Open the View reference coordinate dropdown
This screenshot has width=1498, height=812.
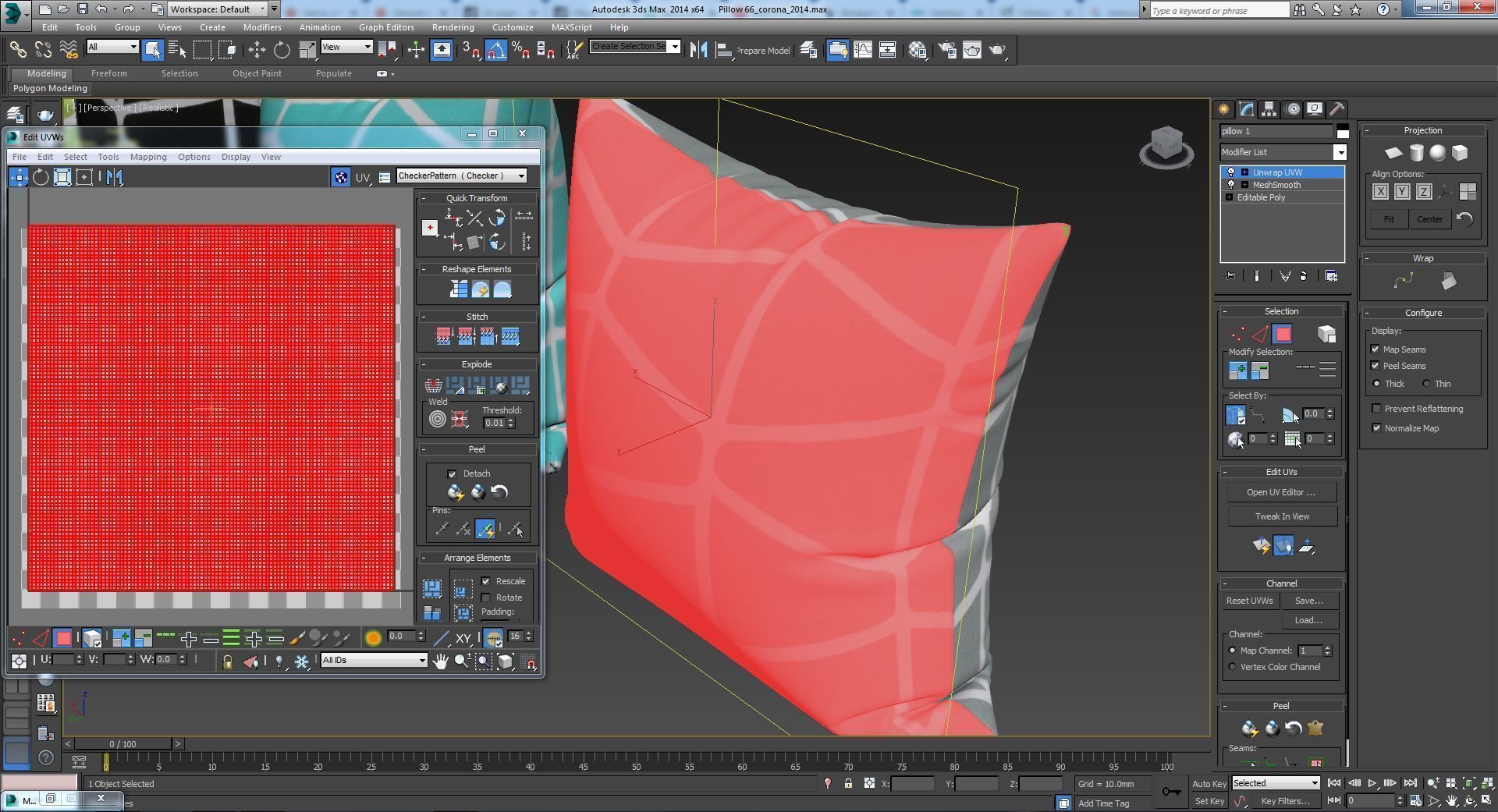click(x=346, y=47)
